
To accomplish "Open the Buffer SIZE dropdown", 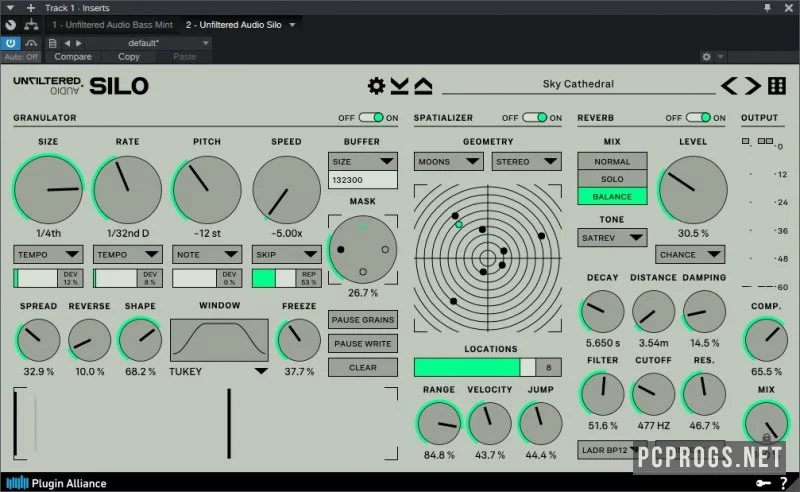I will coord(363,161).
